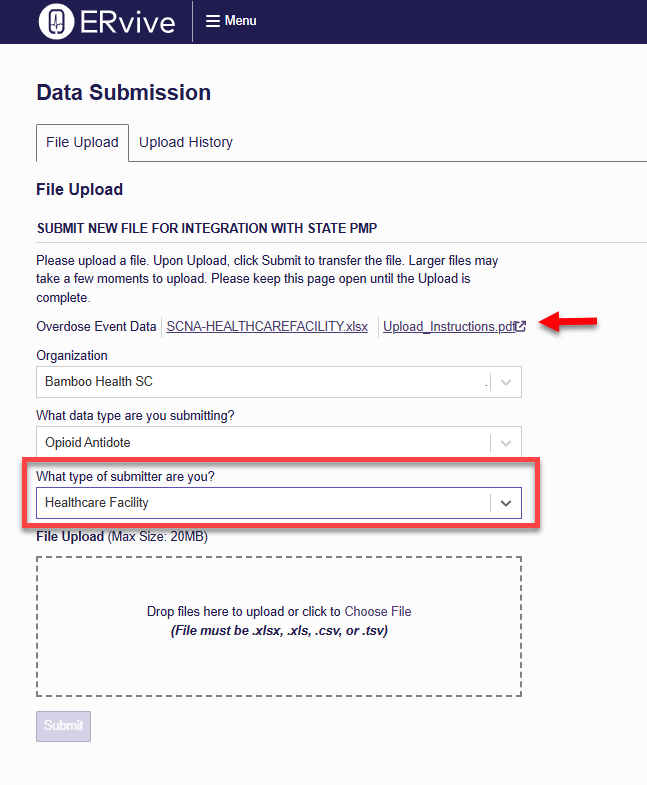This screenshot has width=647, height=785.
Task: Open the submitter type dropdown arrow
Action: tap(506, 503)
